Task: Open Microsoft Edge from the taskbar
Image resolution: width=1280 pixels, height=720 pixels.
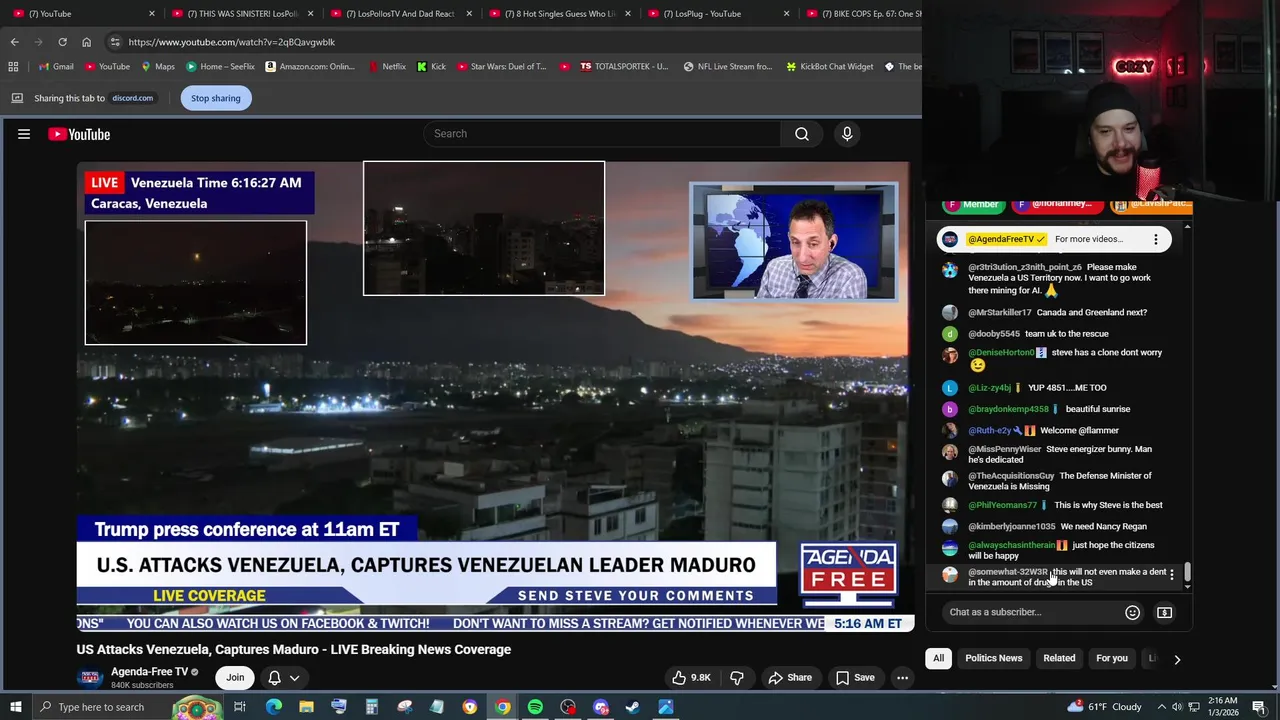Action: pyautogui.click(x=273, y=707)
